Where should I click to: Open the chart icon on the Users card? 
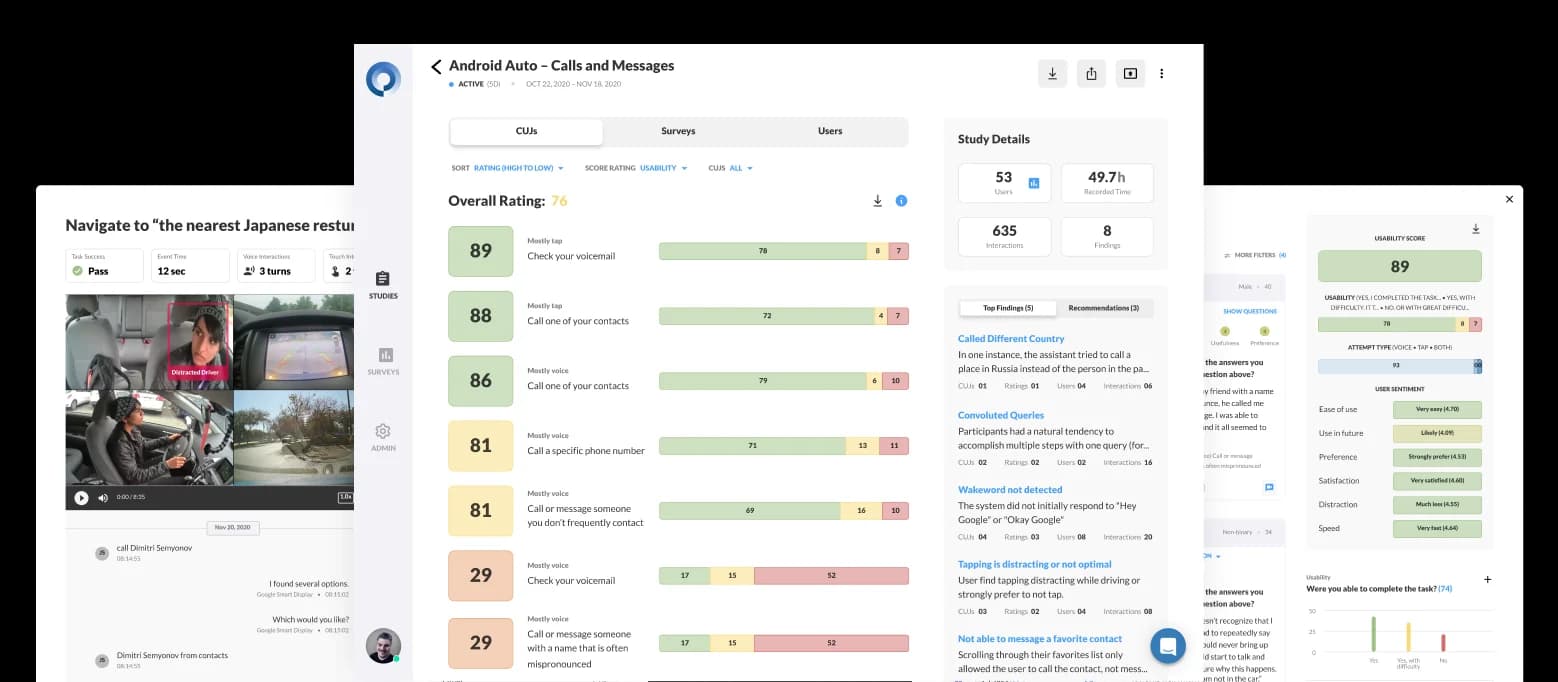(x=1034, y=183)
